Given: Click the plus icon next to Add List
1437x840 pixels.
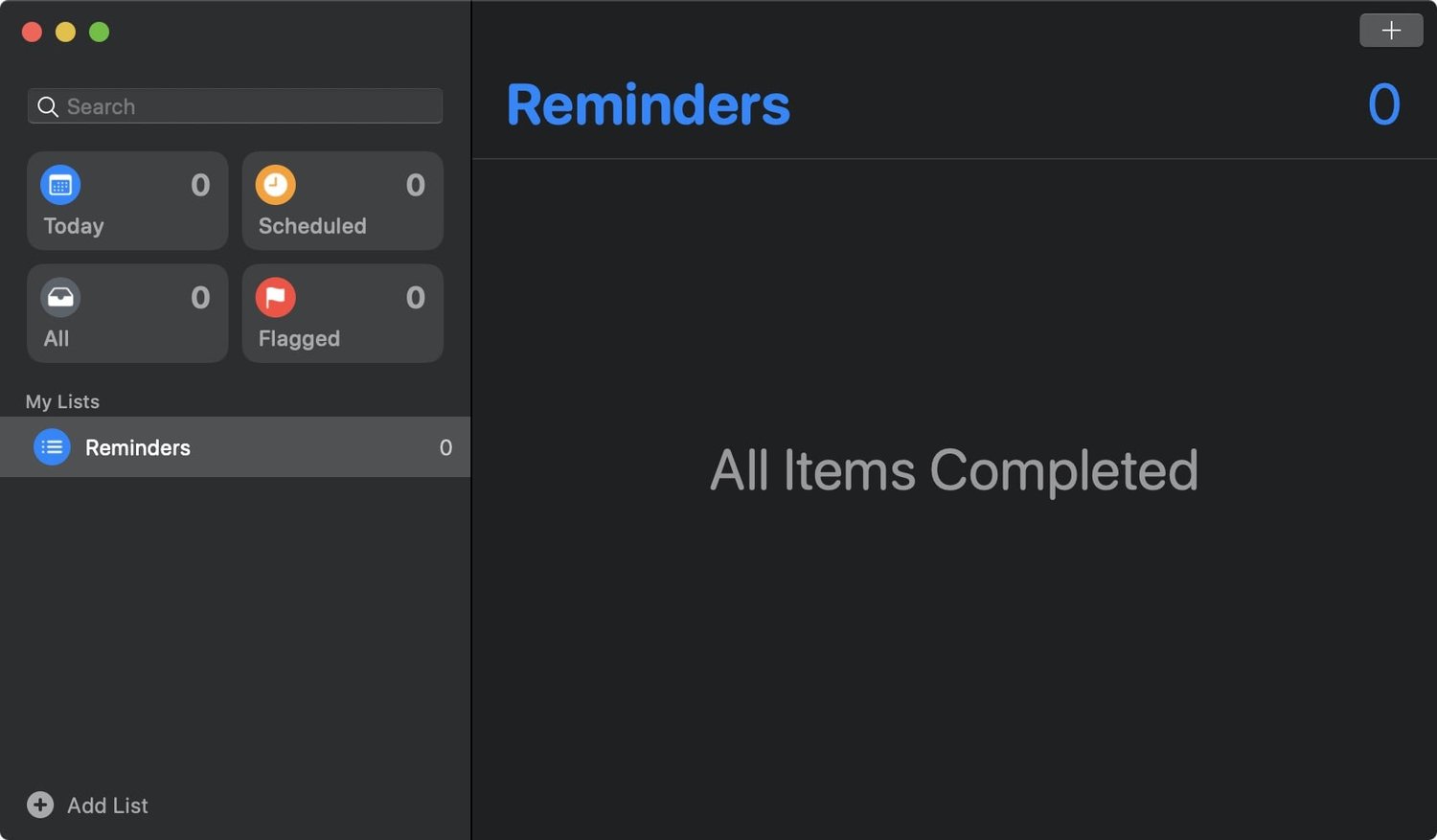Looking at the screenshot, I should coord(39,805).
